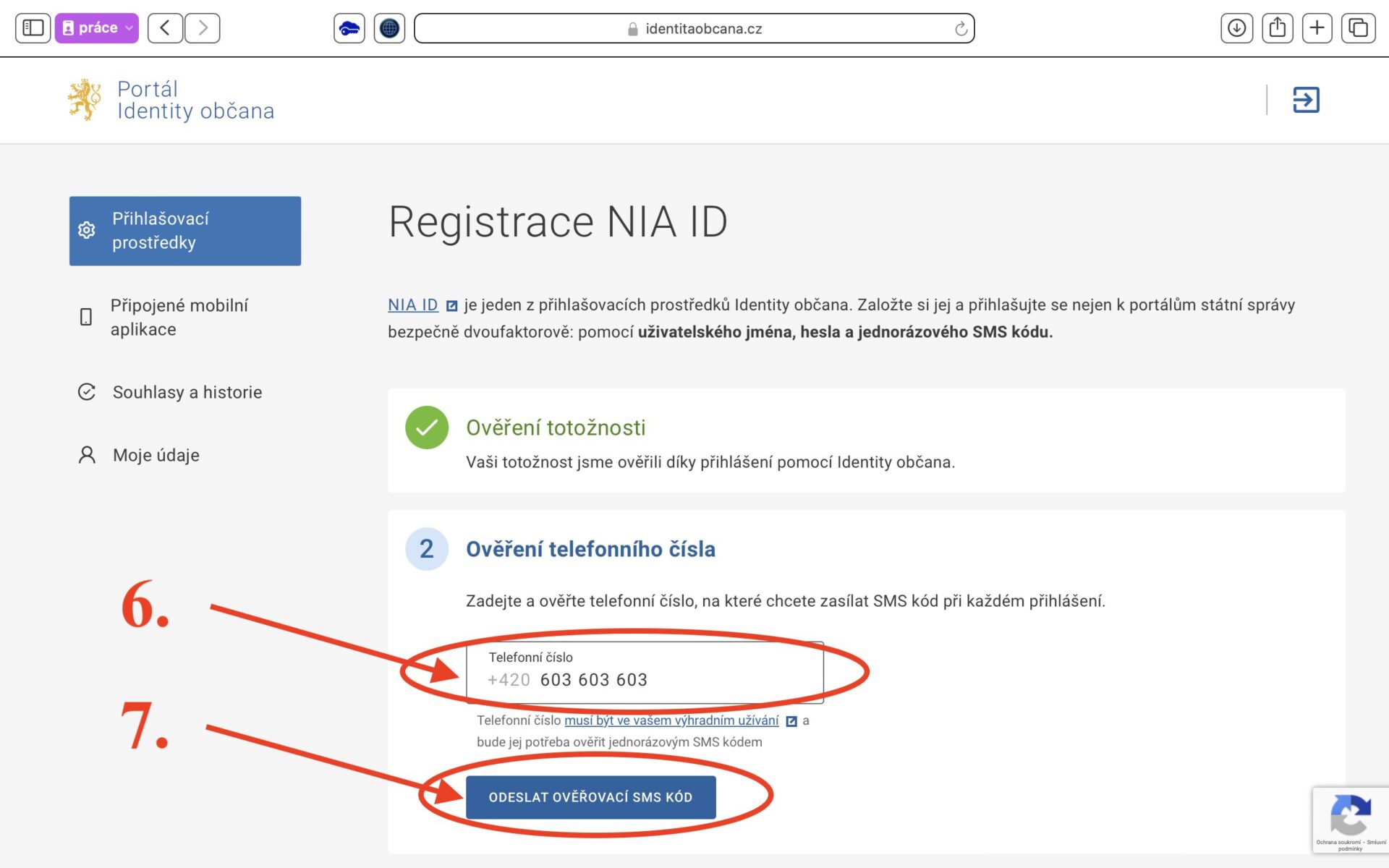
Task: Show Safari downloads
Action: [1237, 28]
